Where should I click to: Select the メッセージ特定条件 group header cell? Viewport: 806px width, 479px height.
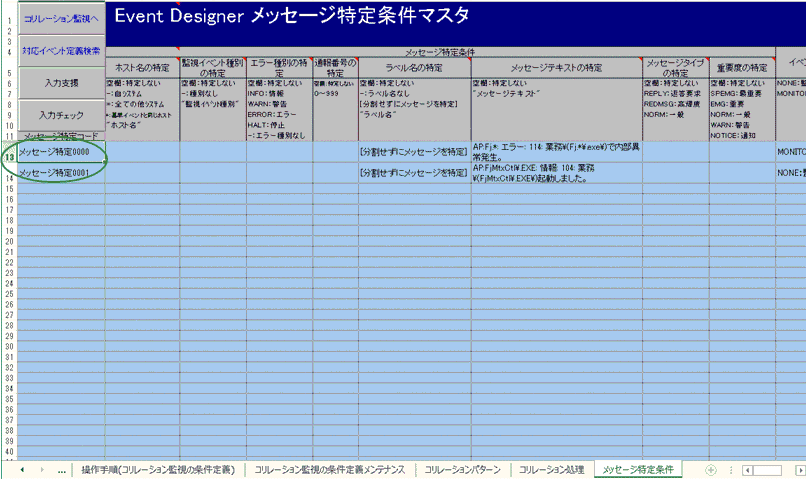click(x=440, y=52)
